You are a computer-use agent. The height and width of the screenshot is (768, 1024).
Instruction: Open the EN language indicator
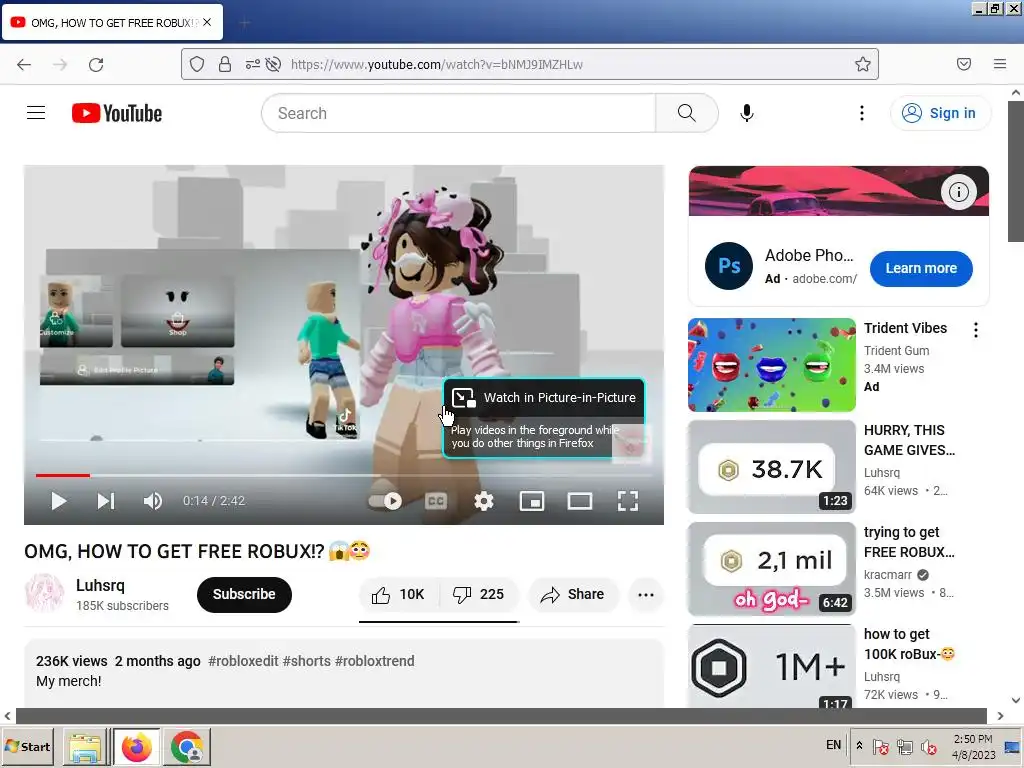(833, 745)
